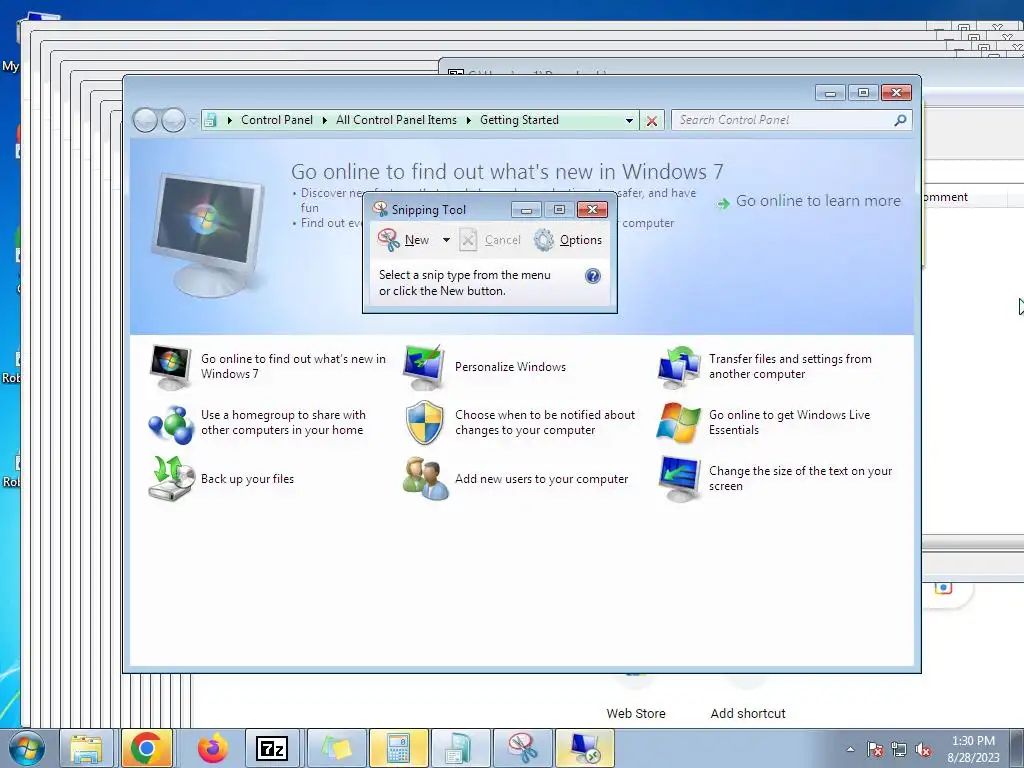Click the green arrow beside Go online to learn more

[723, 203]
